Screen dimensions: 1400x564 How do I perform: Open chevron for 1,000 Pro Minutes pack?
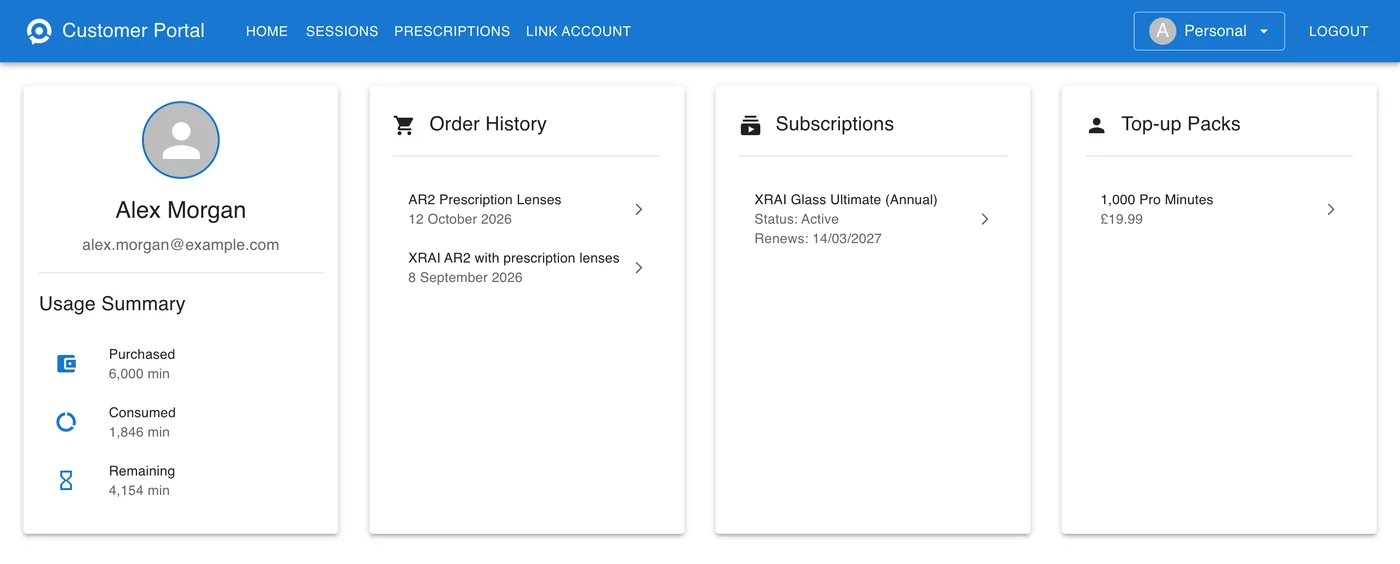(x=1331, y=209)
